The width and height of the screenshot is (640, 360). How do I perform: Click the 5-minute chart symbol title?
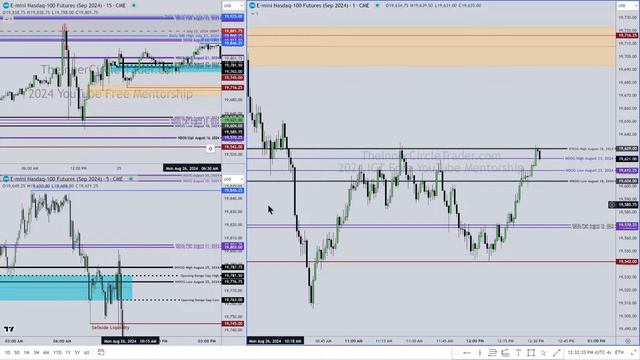pos(67,179)
